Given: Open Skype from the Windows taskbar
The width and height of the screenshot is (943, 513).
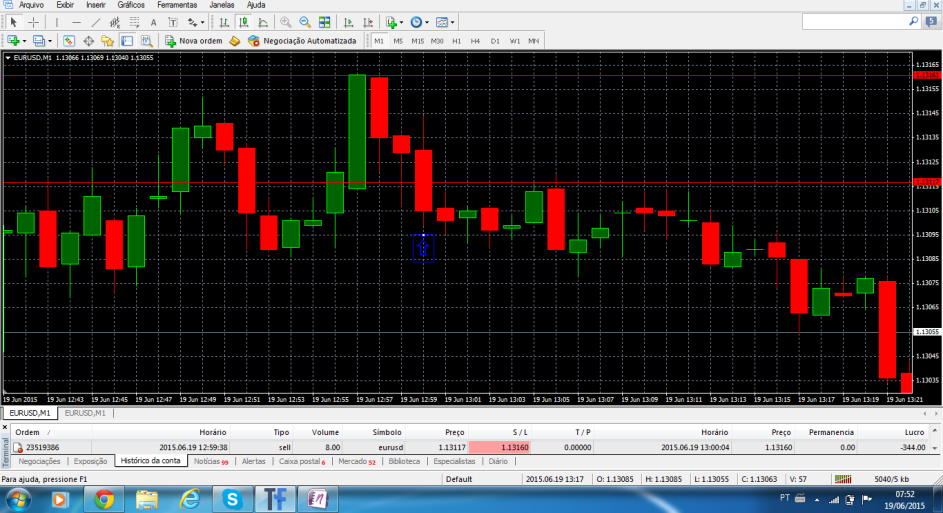Looking at the screenshot, I should coord(232,497).
